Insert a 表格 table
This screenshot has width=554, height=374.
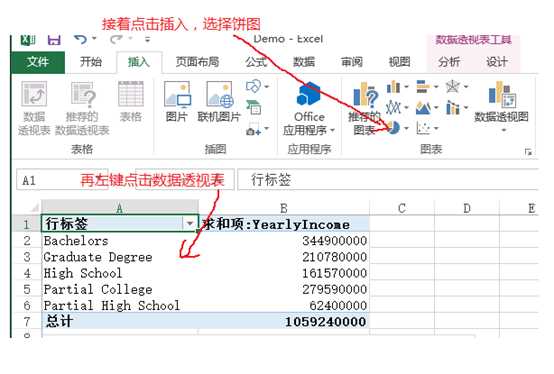click(131, 102)
